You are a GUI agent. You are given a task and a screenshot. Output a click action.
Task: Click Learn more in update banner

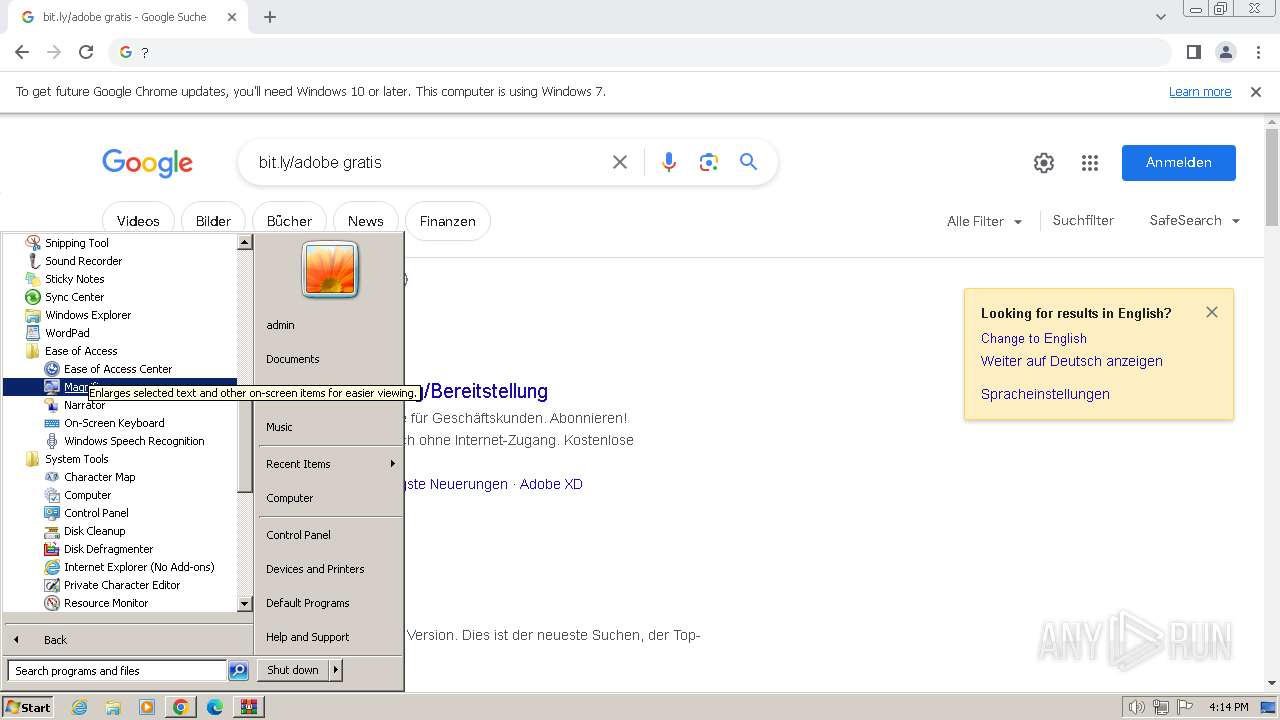click(1200, 92)
